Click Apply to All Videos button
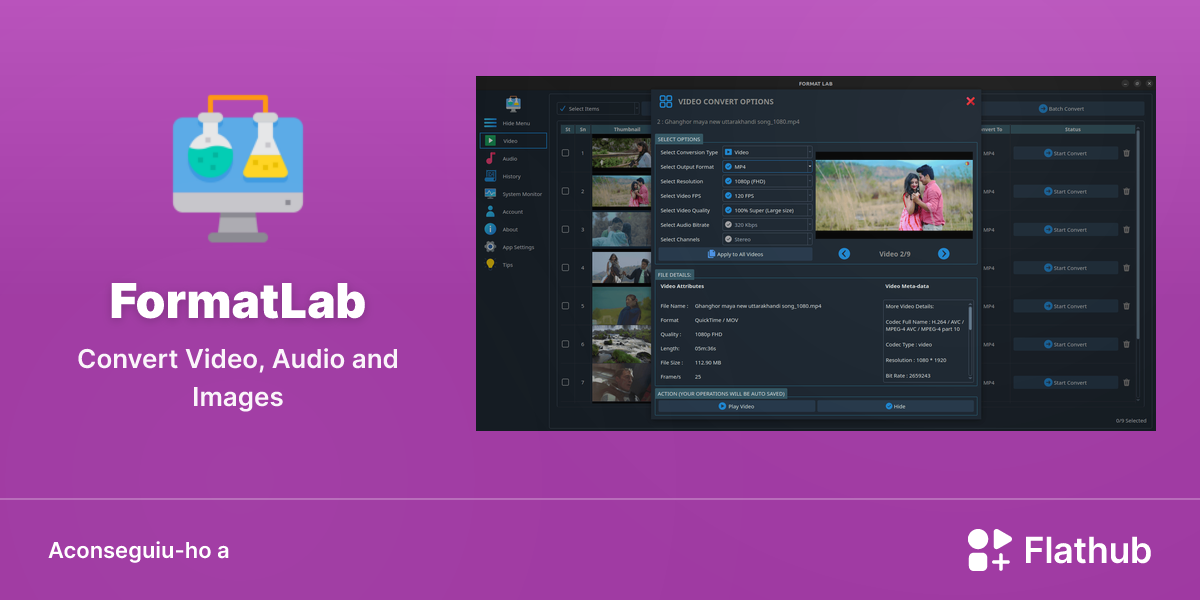Screen dimensions: 1200x600 click(735, 254)
